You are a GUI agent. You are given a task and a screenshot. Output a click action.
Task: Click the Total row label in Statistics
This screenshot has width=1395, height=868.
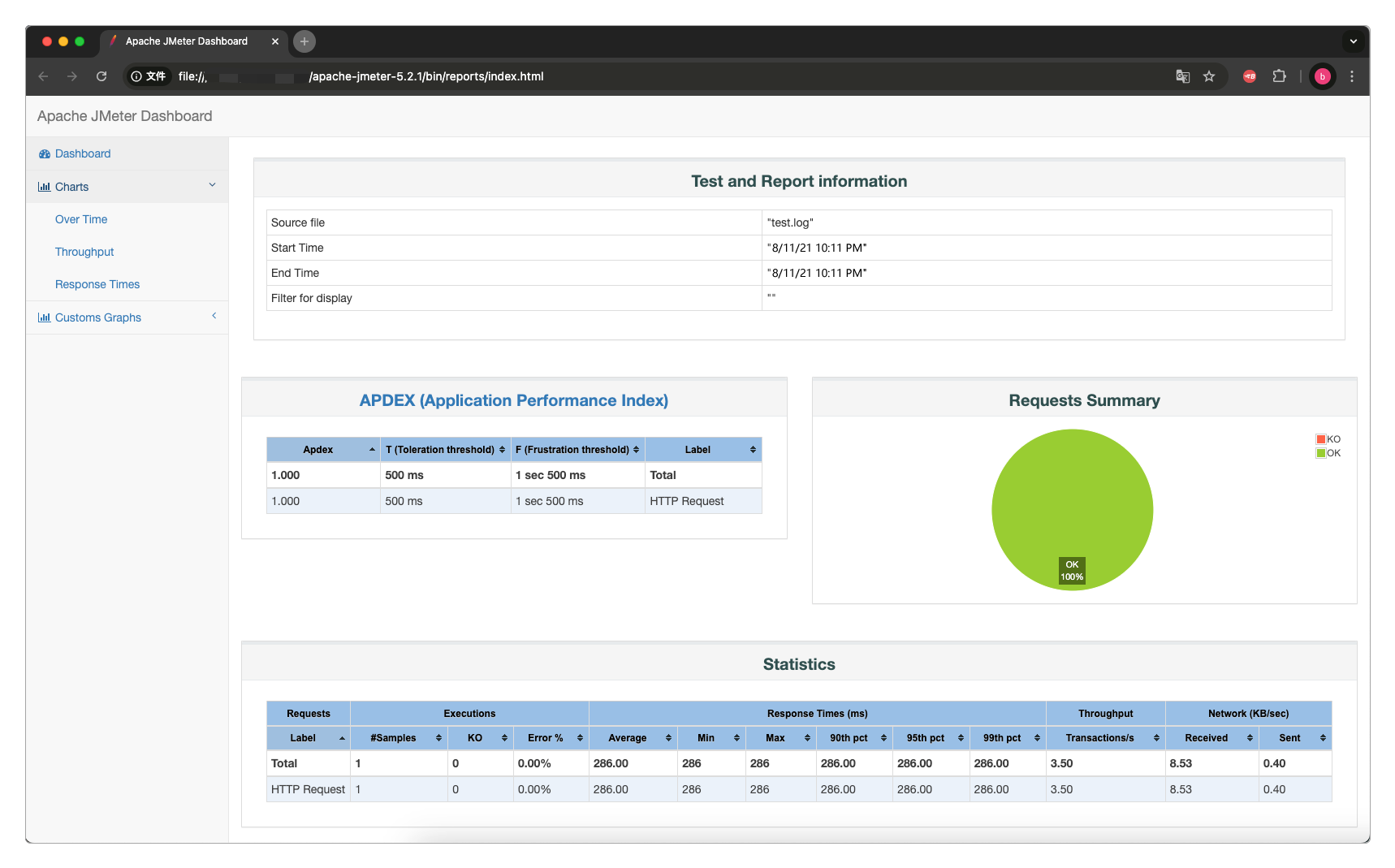284,763
